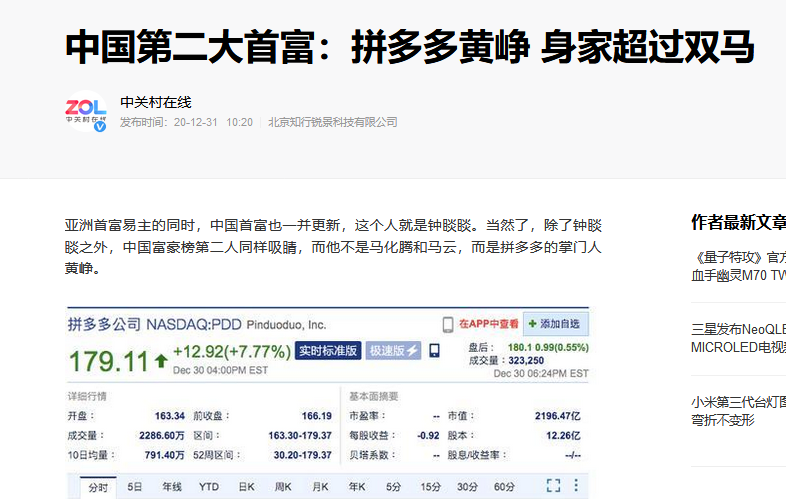Open the 中关村在线 author name link
This screenshot has width=786, height=499.
pyautogui.click(x=156, y=103)
